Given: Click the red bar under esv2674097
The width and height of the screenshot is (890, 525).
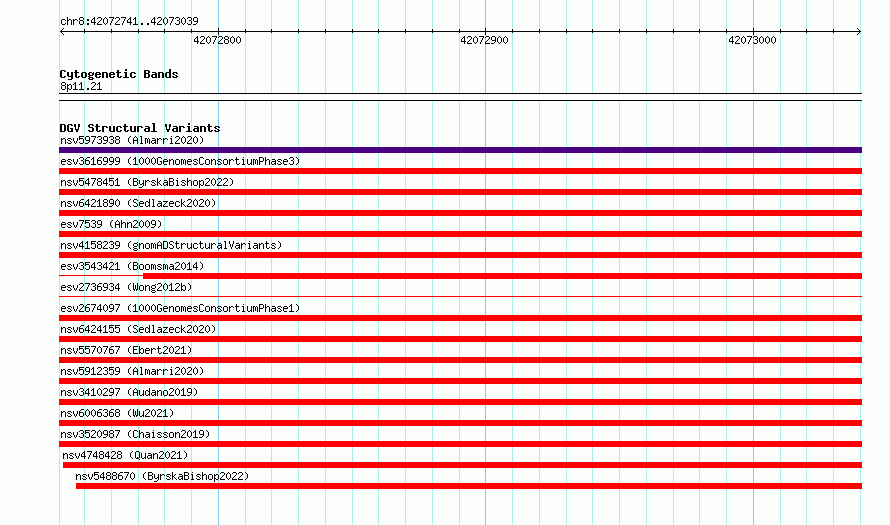Looking at the screenshot, I should pos(460,318).
